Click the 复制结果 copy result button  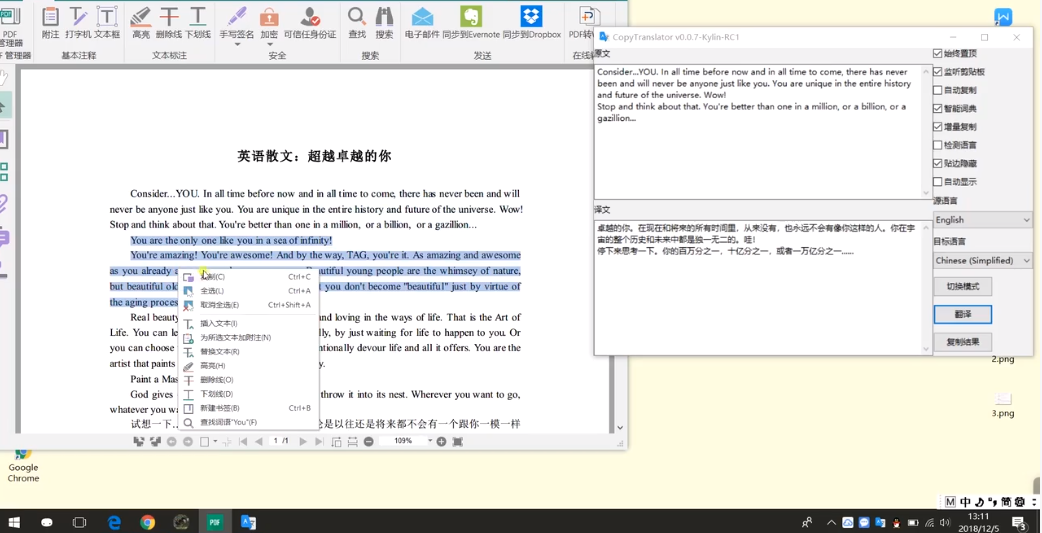click(962, 342)
